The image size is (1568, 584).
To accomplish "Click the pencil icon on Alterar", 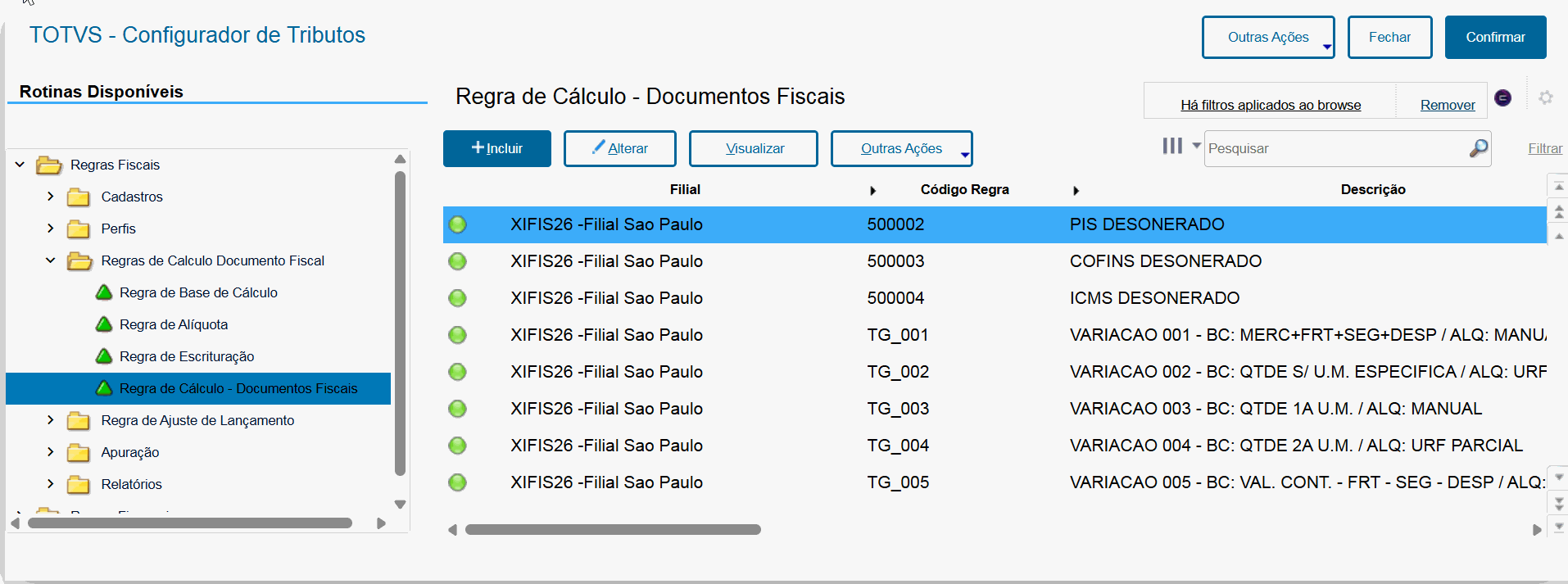I will (x=599, y=147).
